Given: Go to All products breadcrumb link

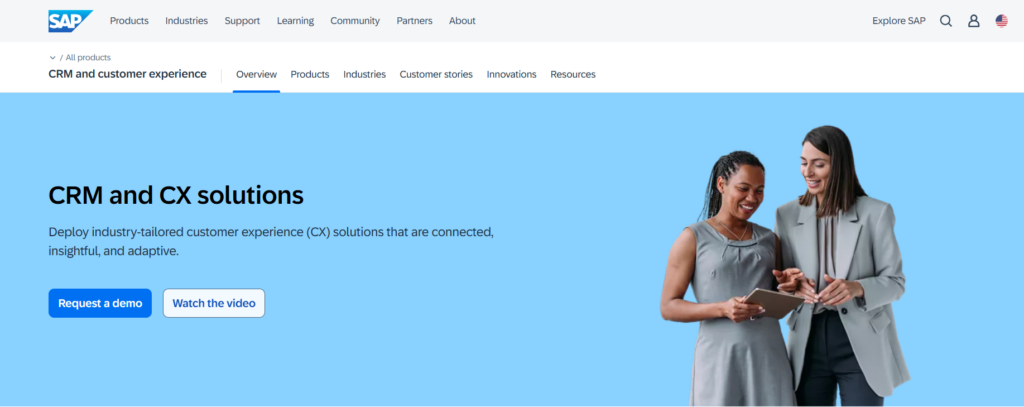Looking at the screenshot, I should (x=88, y=57).
